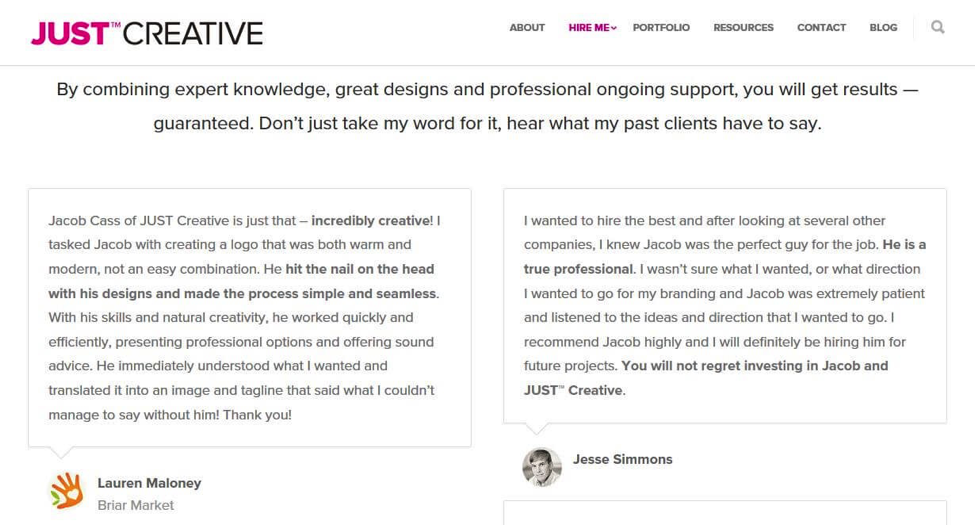
Task: Click the 'incredibly creative' bold text
Action: pos(372,221)
